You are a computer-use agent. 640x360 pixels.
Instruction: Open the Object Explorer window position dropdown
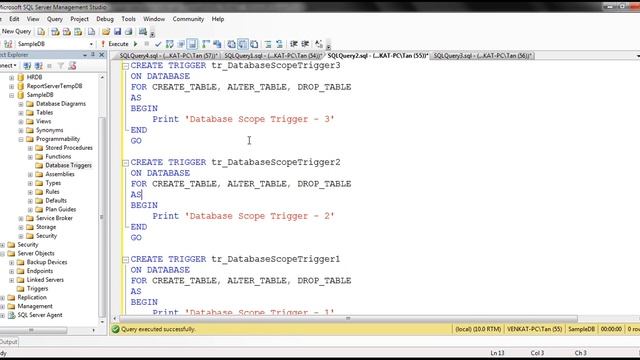click(85, 55)
